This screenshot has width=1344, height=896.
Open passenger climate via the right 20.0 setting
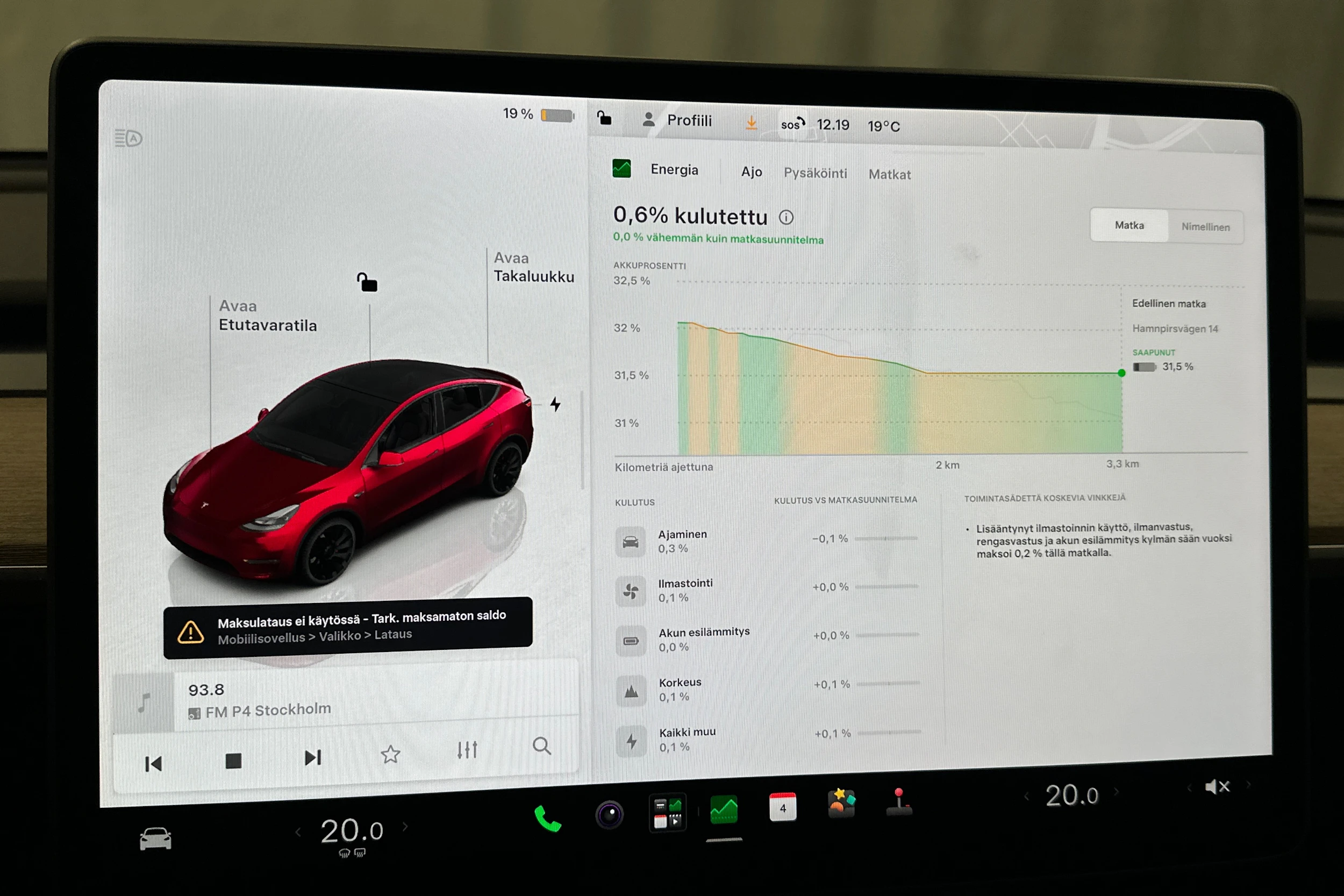(1072, 795)
